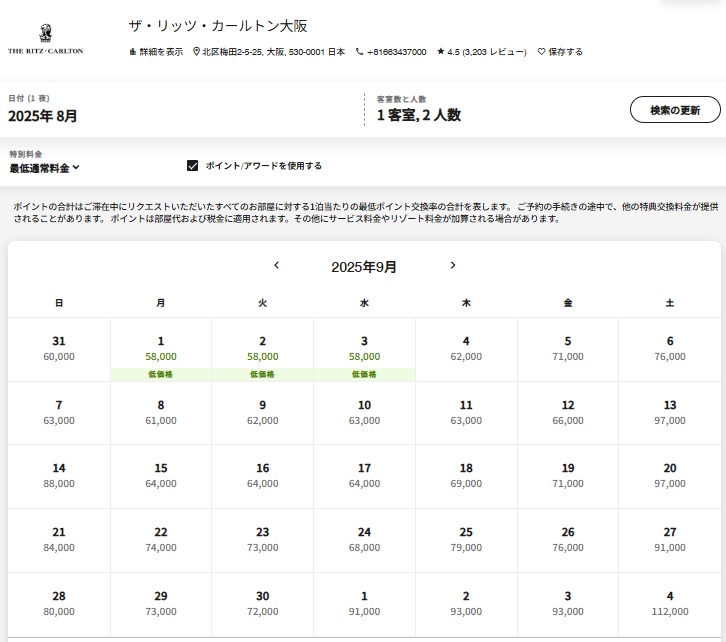The height and width of the screenshot is (642, 726).
Task: Click the map pin address link
Action: point(269,52)
